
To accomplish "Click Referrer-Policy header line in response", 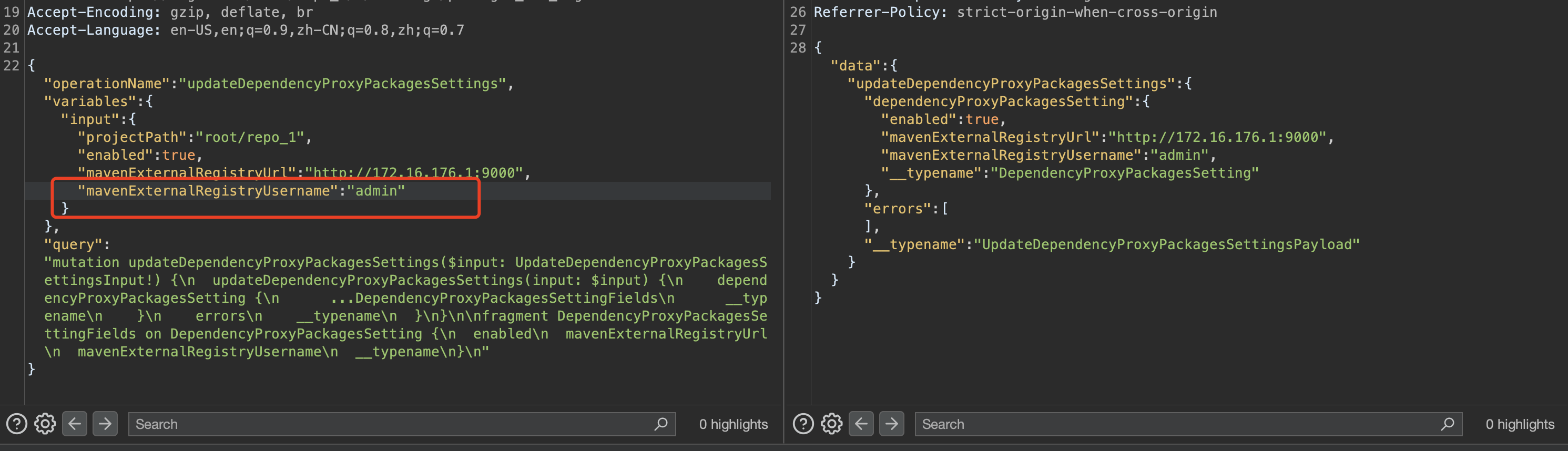I will pyautogui.click(x=1015, y=12).
